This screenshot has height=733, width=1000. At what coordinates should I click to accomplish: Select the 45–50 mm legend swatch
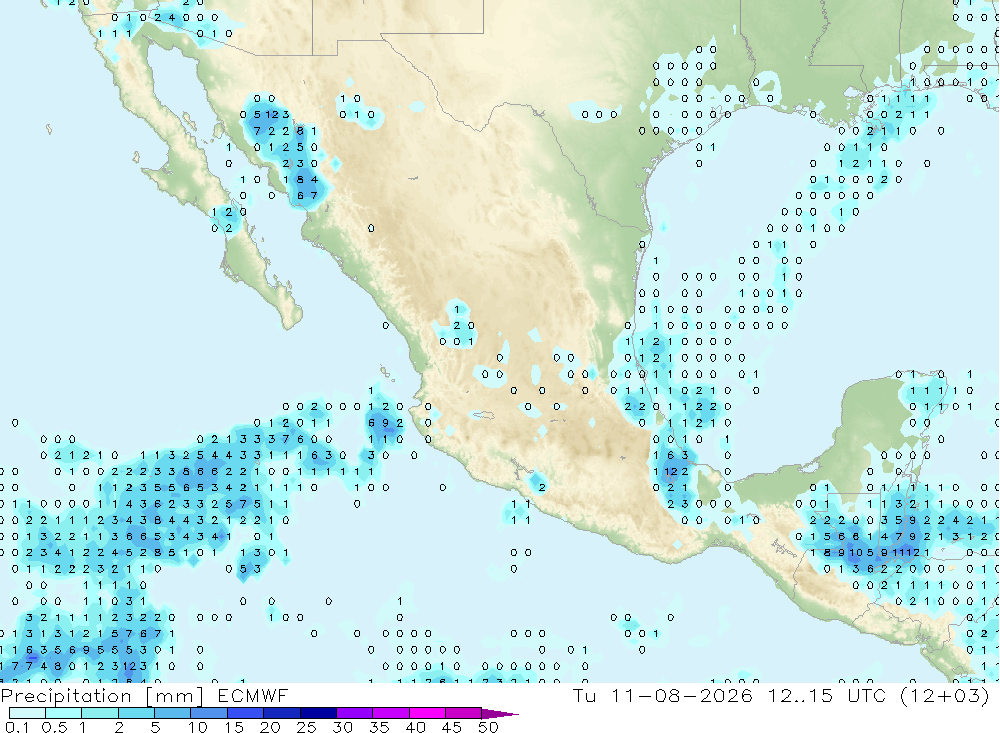pos(464,713)
